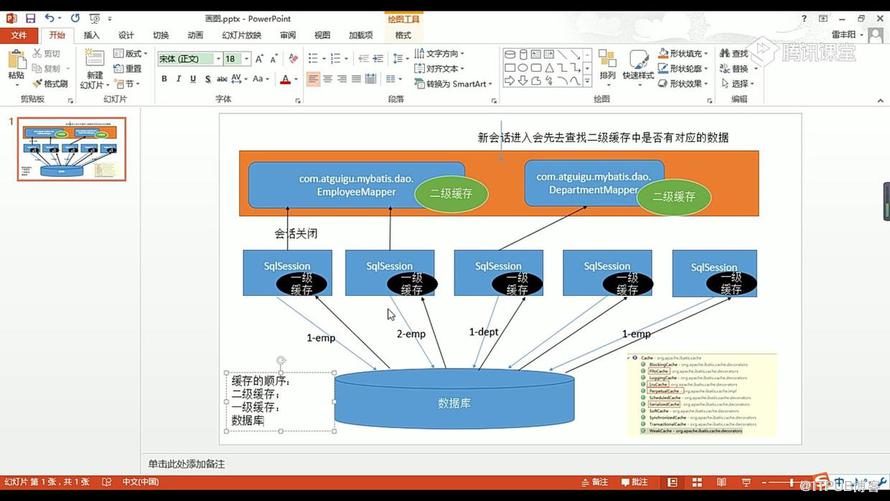Open the font size dropdown arrow
The height and width of the screenshot is (501, 890).
(x=246, y=58)
